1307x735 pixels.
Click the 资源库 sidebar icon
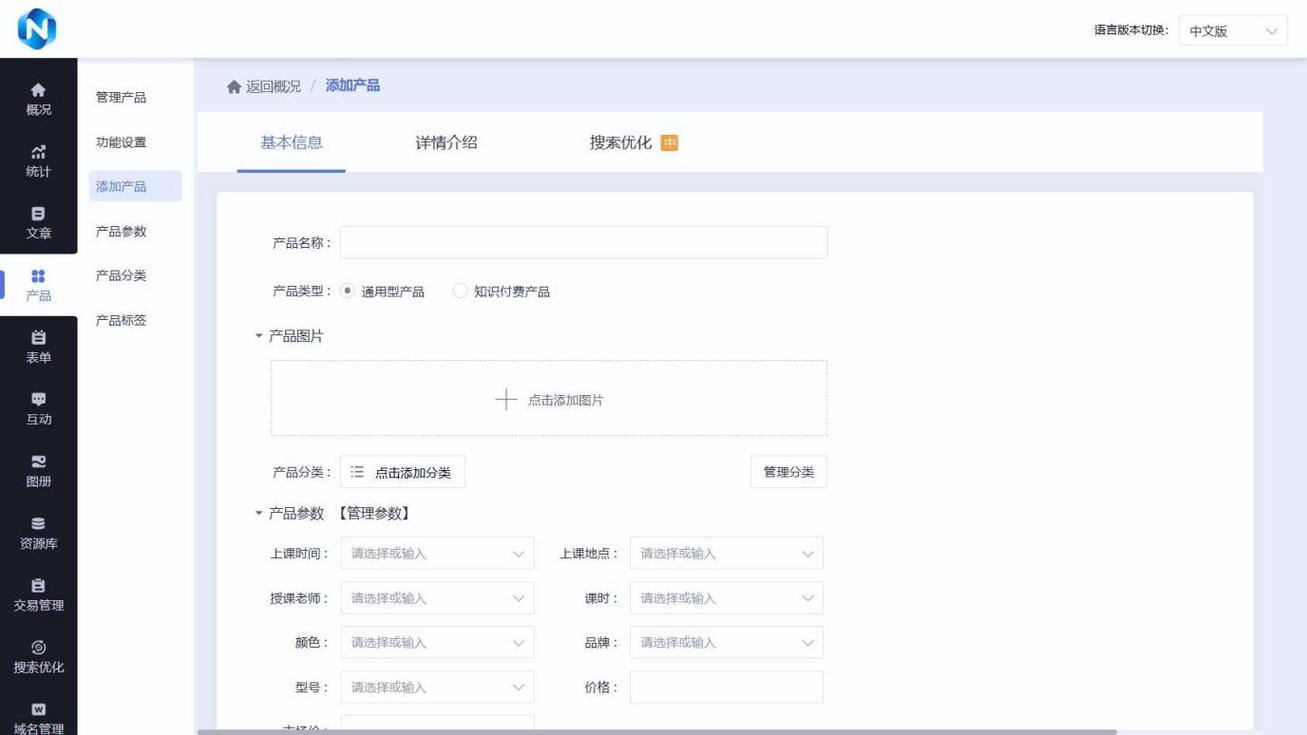tap(38, 532)
